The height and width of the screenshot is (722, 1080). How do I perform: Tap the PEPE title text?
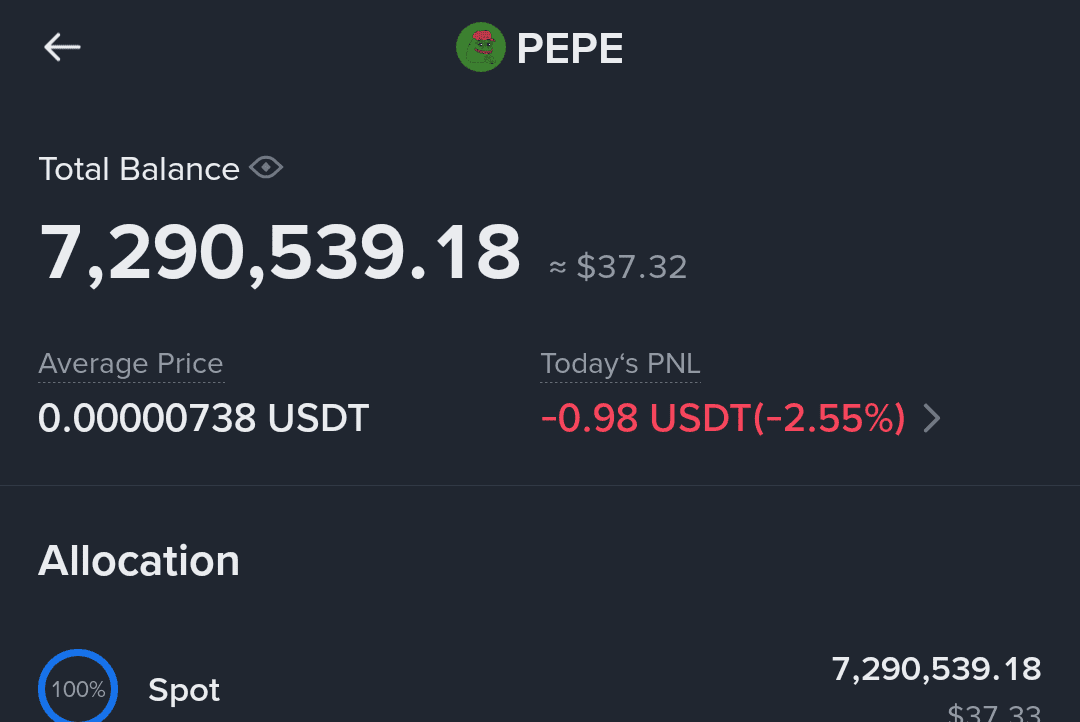click(570, 48)
